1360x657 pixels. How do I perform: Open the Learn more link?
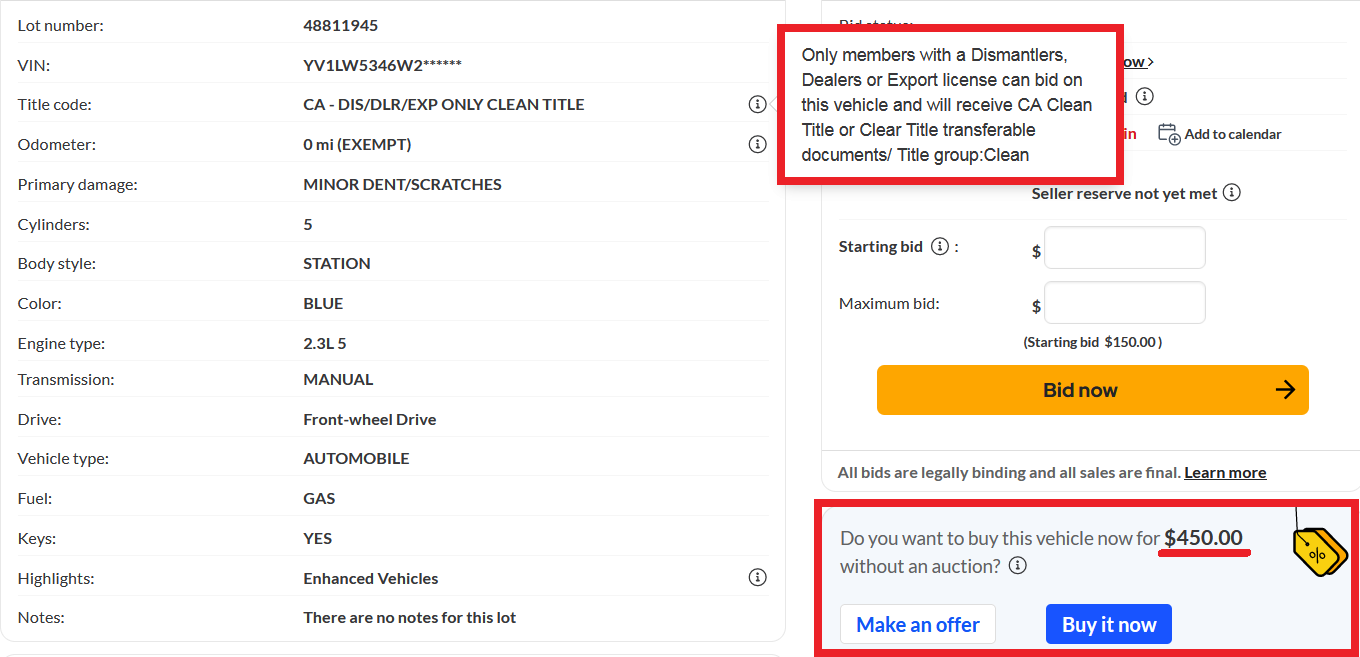(1224, 472)
